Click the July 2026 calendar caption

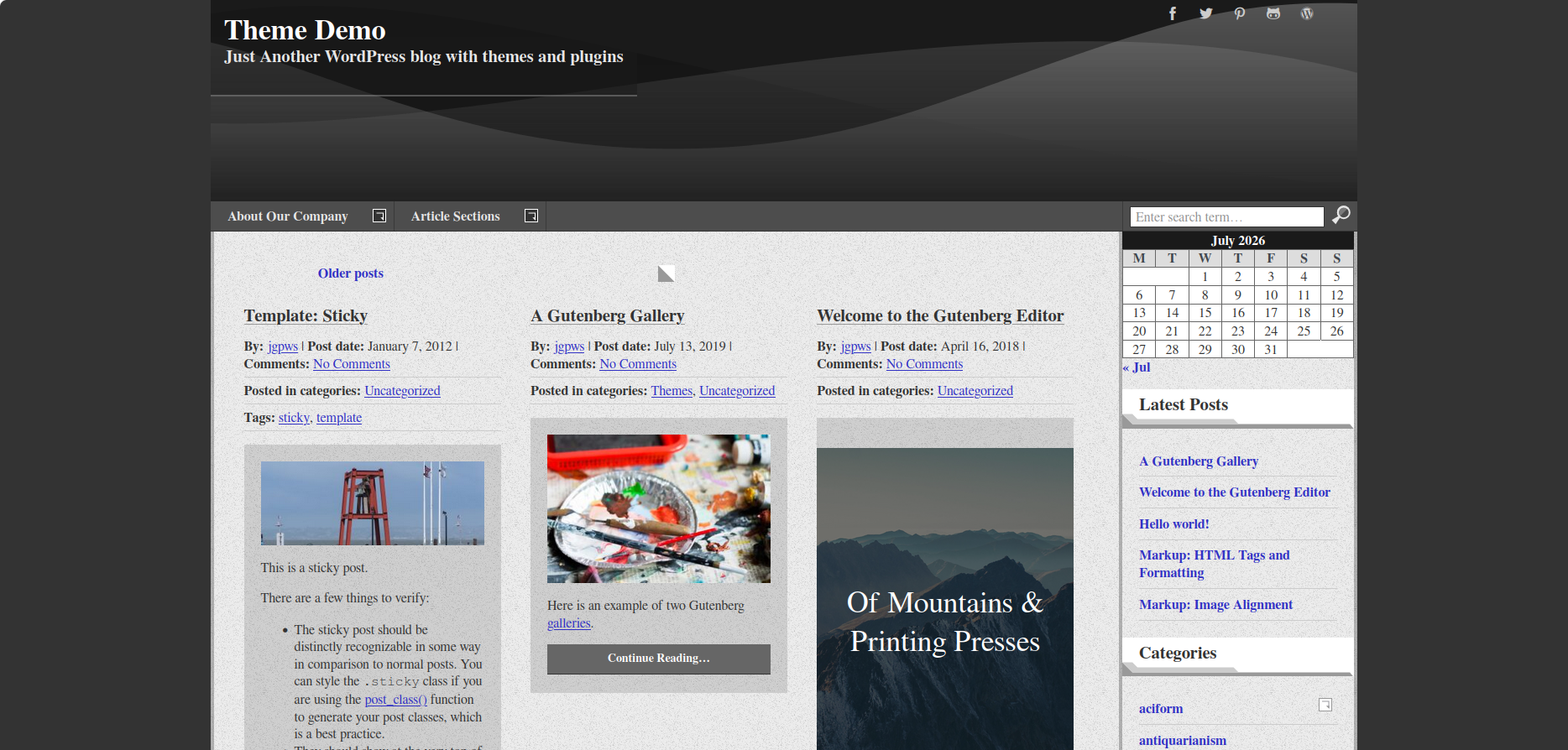1238,241
